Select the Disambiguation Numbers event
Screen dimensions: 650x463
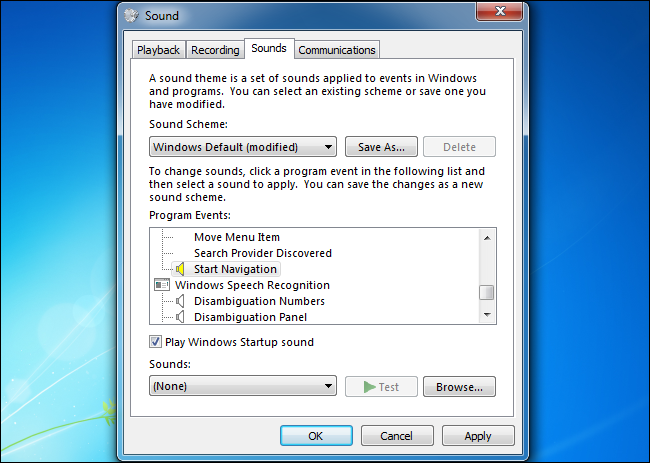(259, 301)
